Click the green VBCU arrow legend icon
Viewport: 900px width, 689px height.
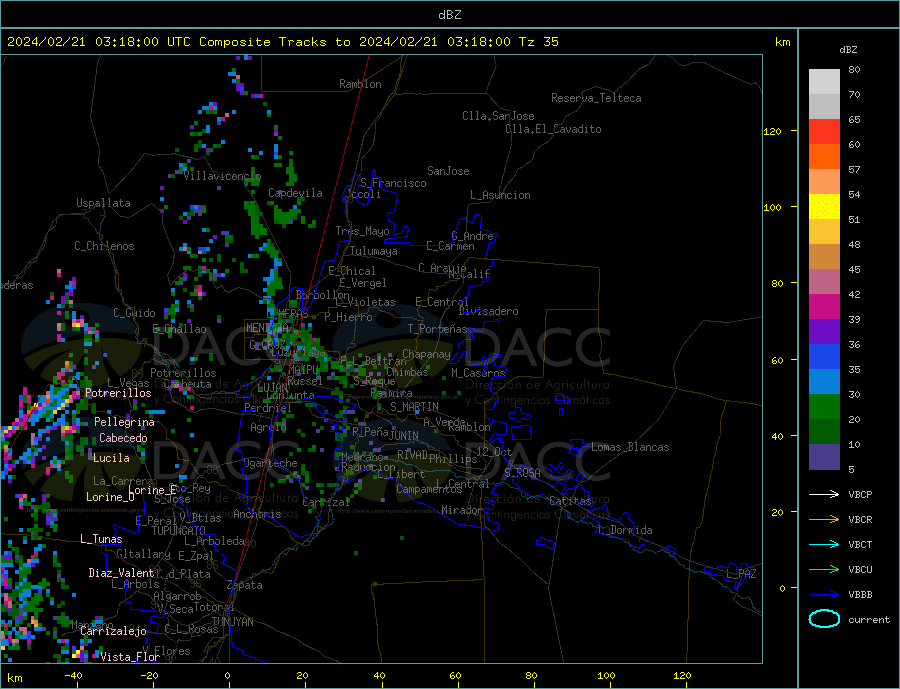[x=824, y=569]
